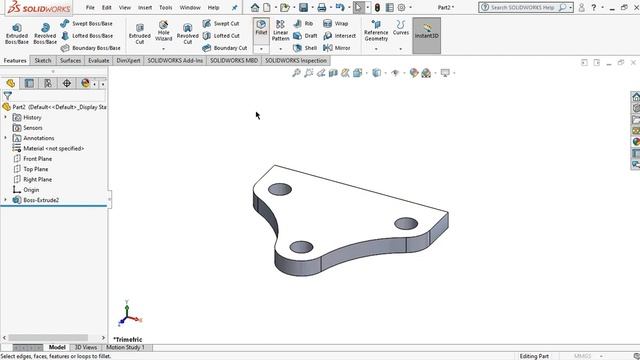Screen dimensions: 640x360
Task: Open the Motion Study 1 tab
Action: coord(126,347)
